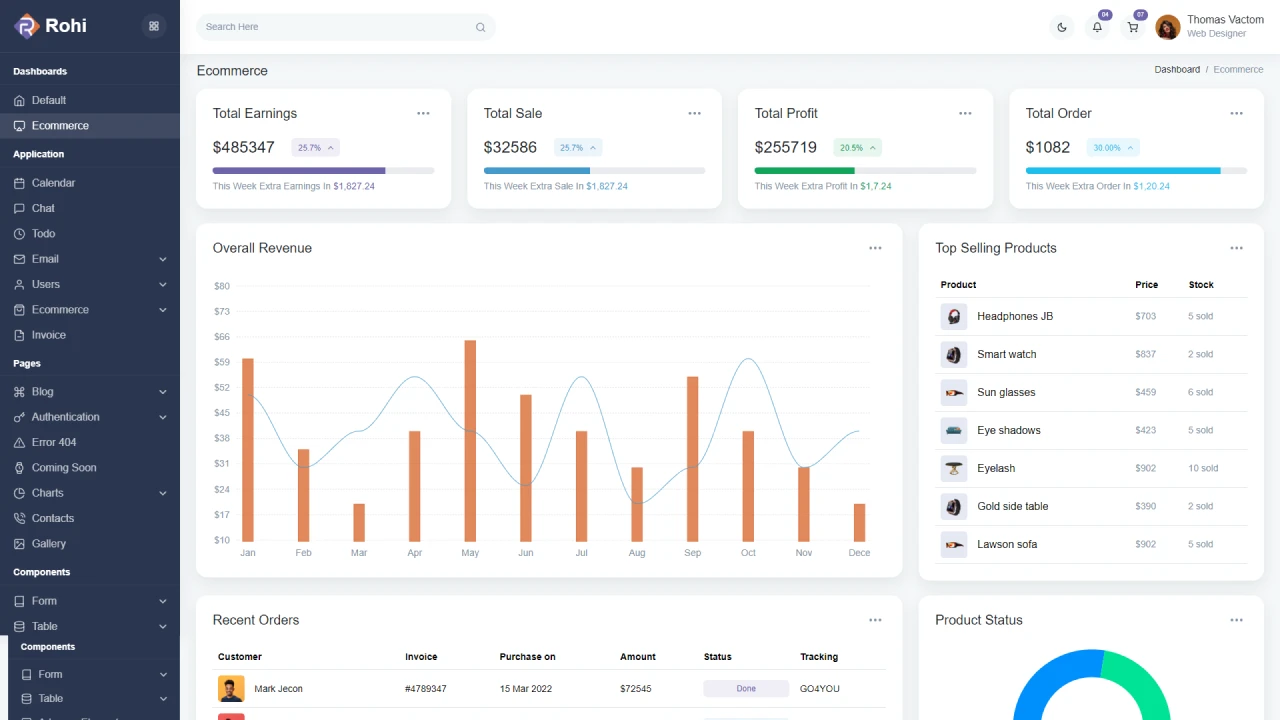Click the Users person icon

[19, 285]
